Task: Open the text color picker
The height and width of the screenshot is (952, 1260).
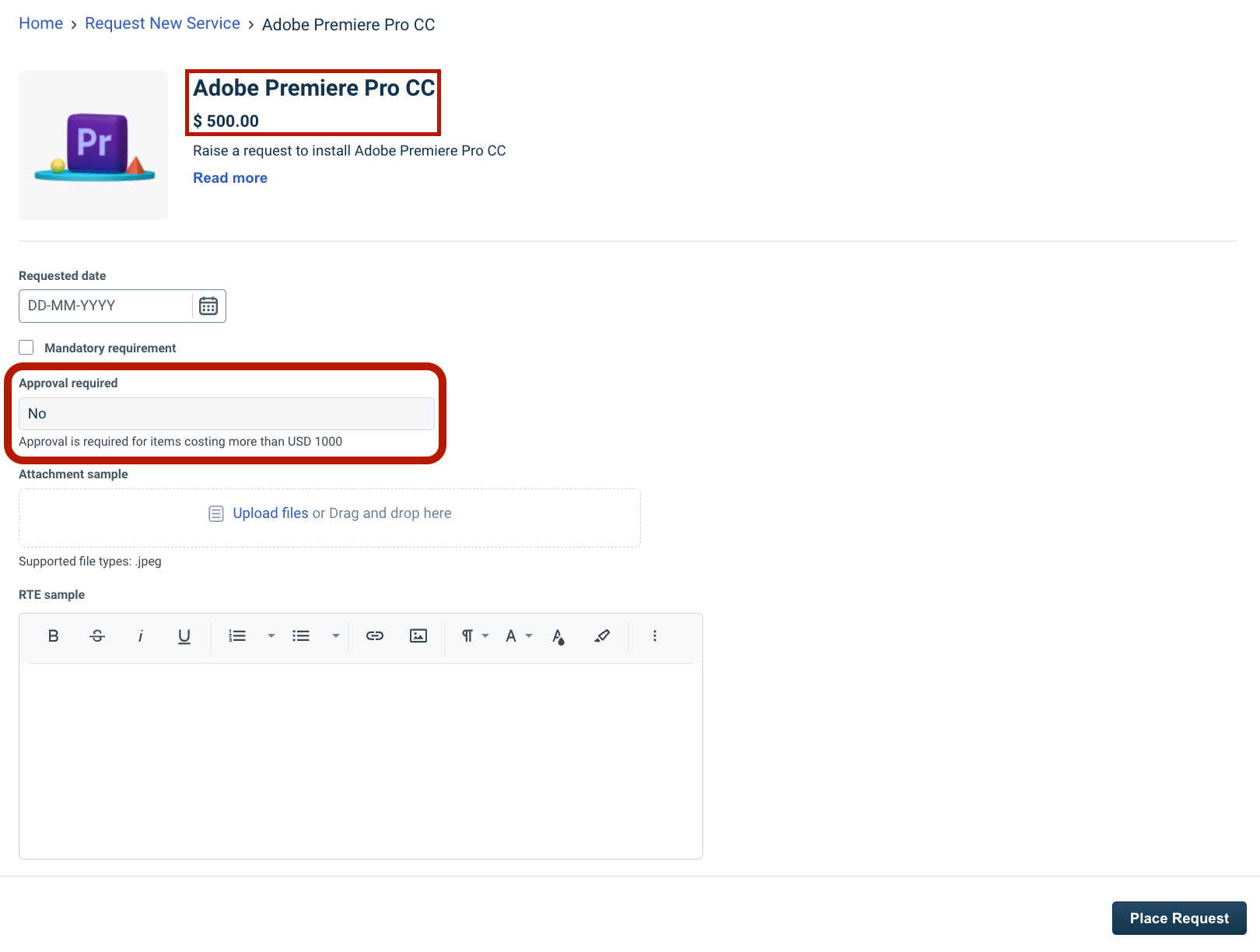Action: (x=558, y=636)
